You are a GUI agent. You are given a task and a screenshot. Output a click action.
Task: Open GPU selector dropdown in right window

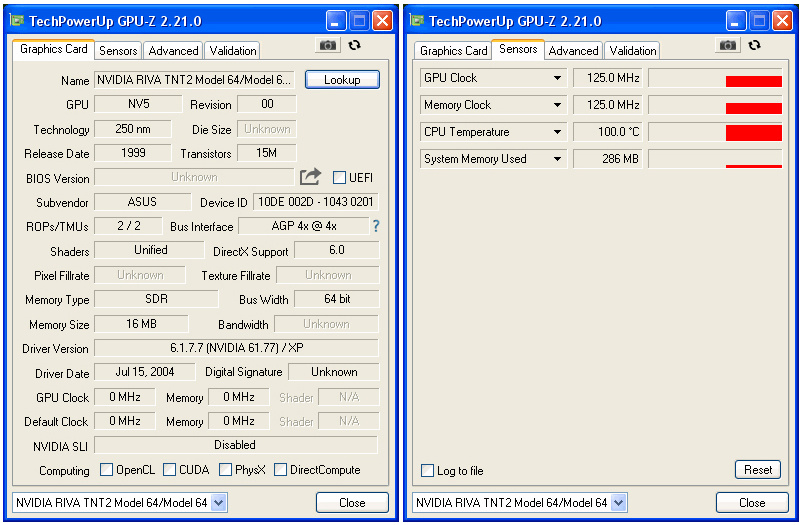tap(619, 503)
